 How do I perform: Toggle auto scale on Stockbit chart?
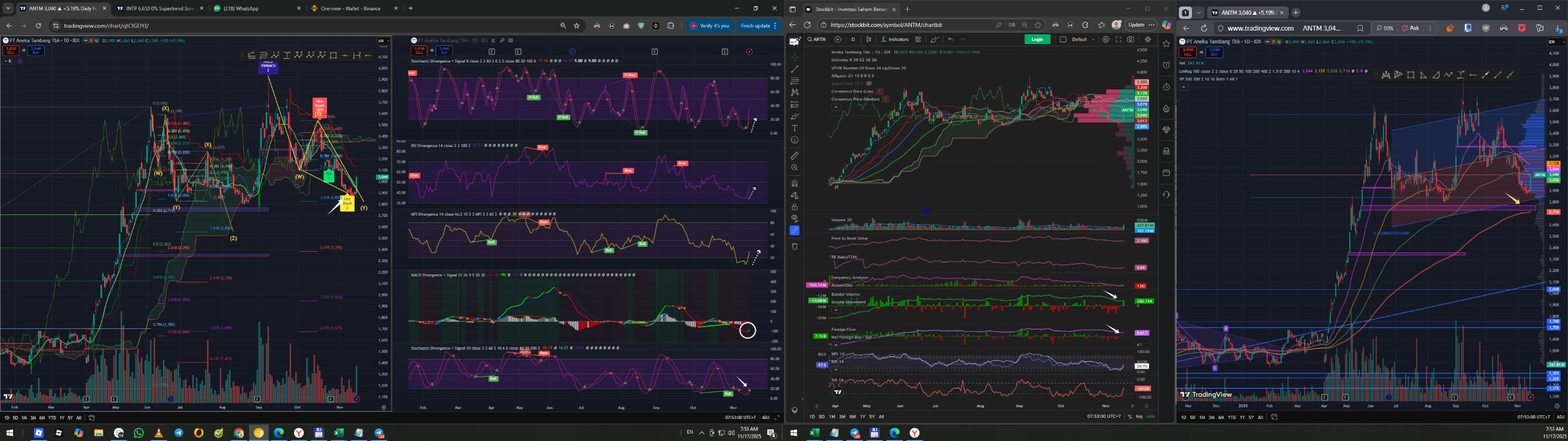(1151, 417)
